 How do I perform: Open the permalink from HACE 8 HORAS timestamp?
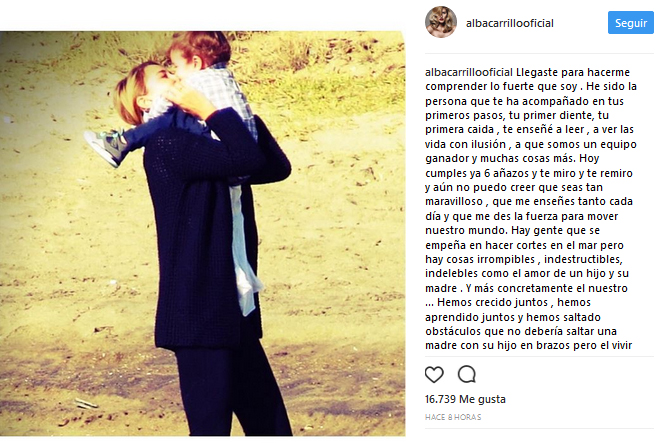[453, 417]
